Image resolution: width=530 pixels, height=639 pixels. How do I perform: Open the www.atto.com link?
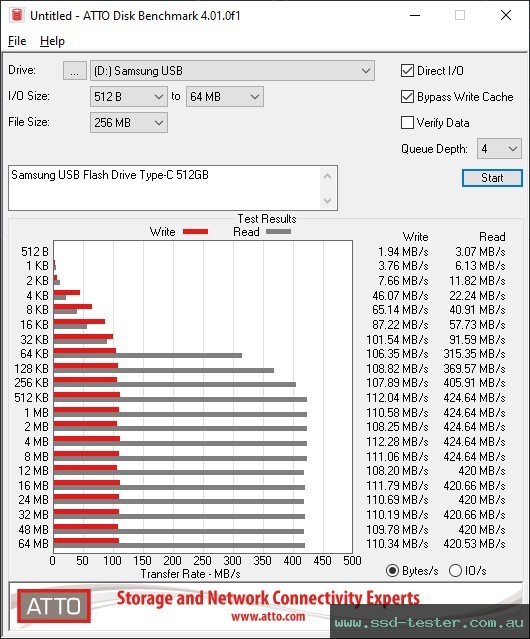click(268, 617)
